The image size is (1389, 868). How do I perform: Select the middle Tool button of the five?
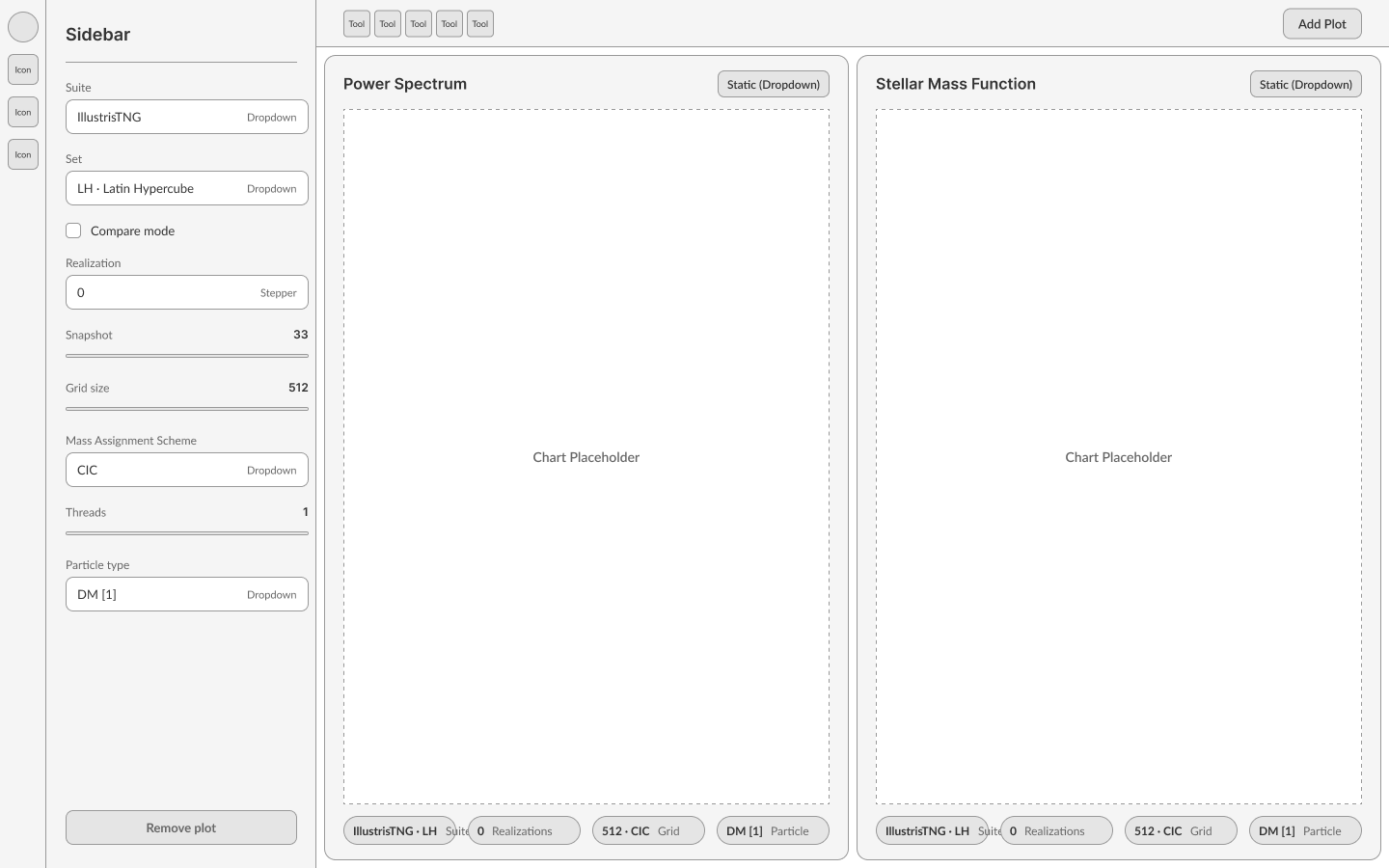click(419, 24)
